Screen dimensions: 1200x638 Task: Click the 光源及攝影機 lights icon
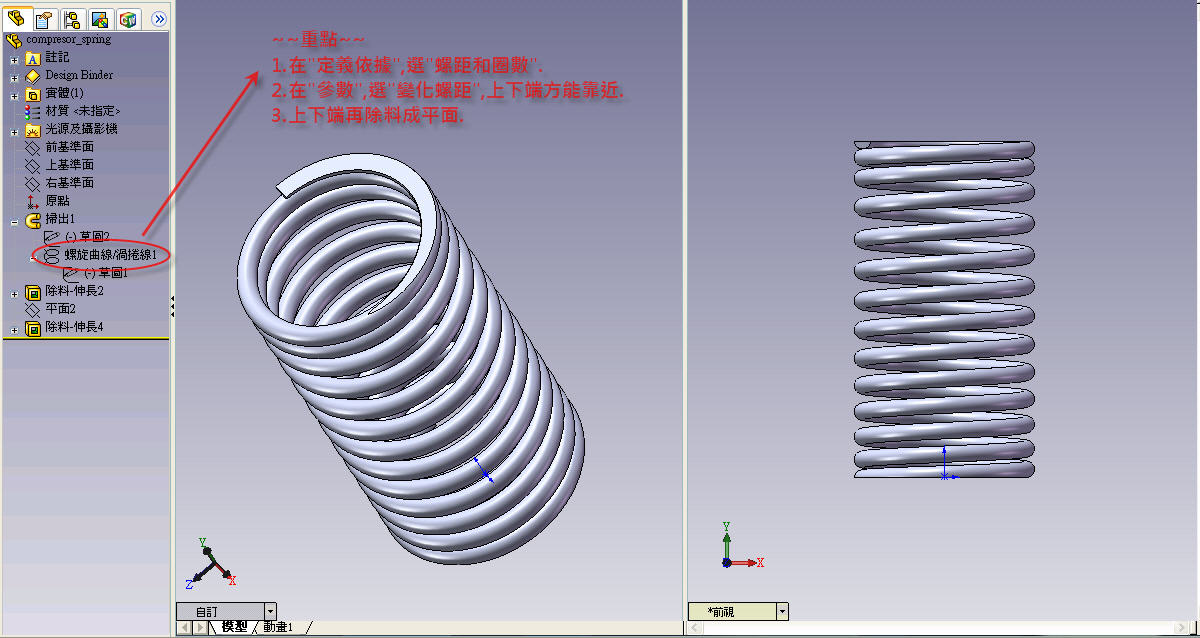pos(33,130)
